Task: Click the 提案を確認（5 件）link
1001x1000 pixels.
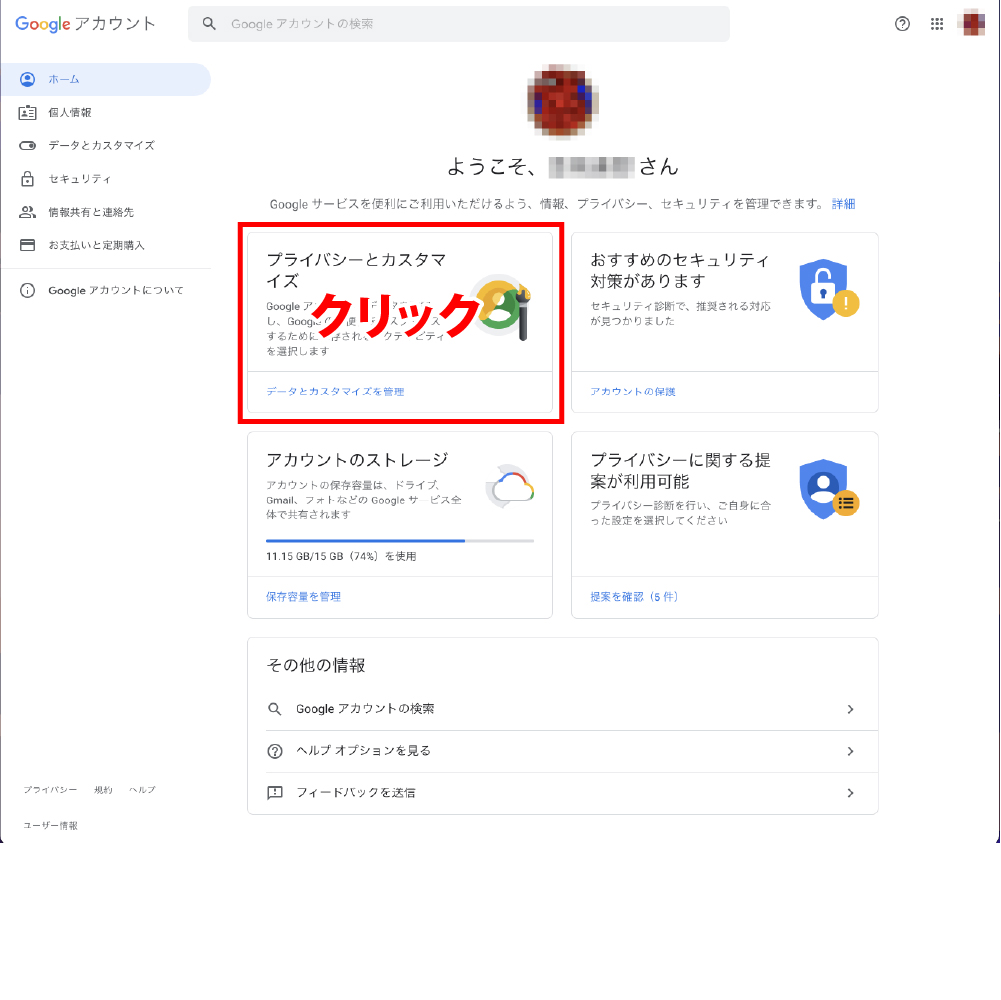Action: point(635,596)
